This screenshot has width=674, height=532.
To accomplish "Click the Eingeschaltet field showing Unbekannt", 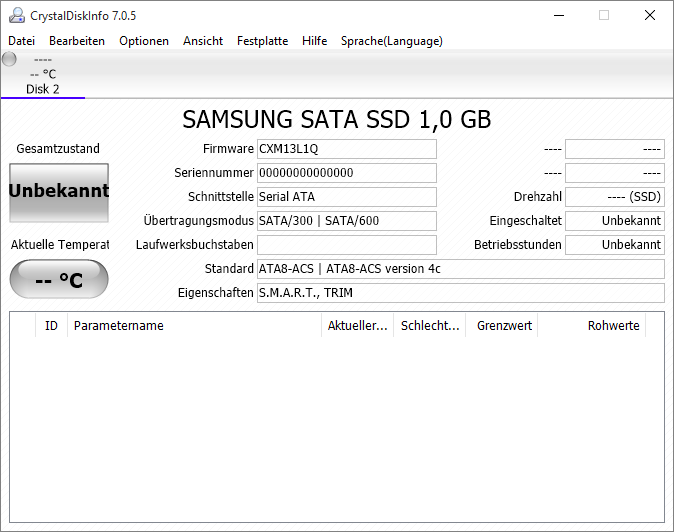I will (615, 221).
